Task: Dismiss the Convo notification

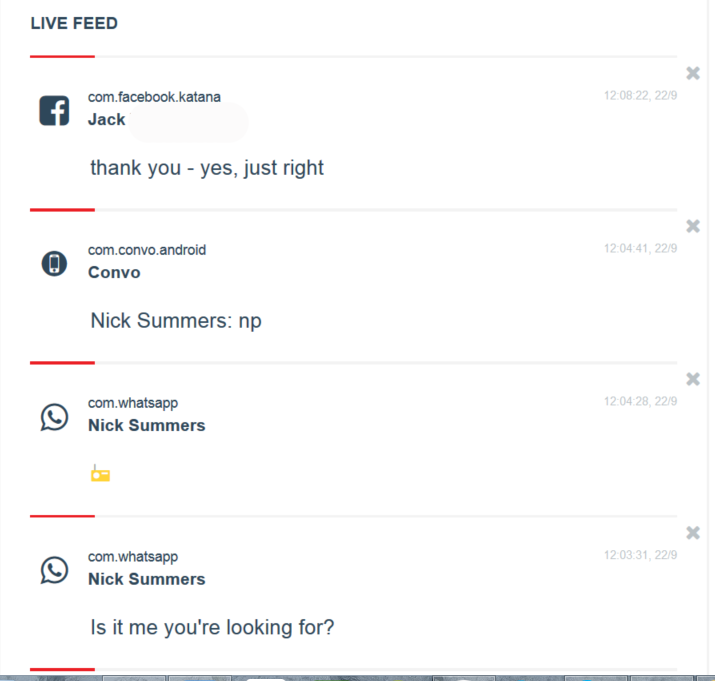Action: 693,226
